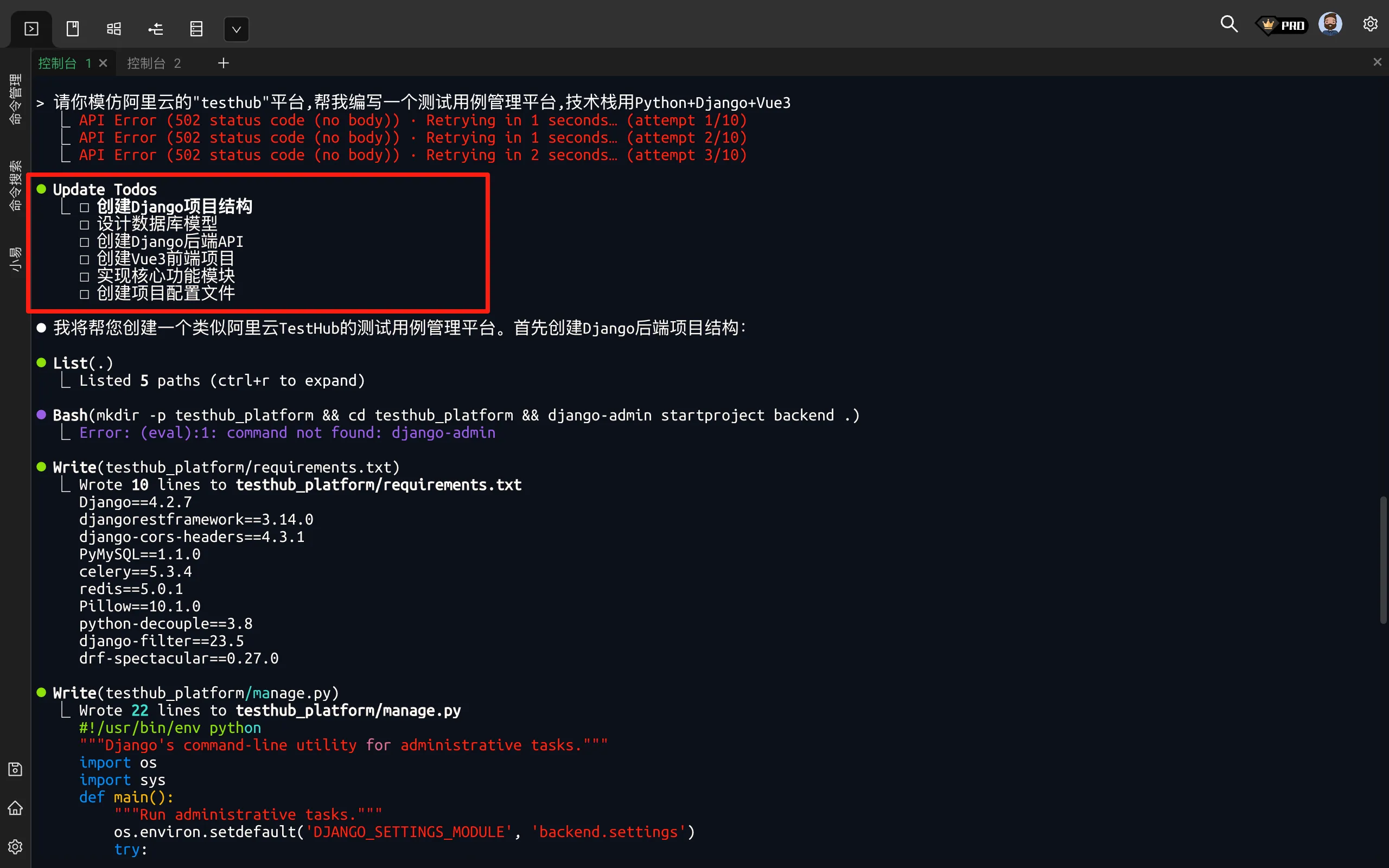
Task: Click the home icon in left sidebar
Action: pos(16,808)
